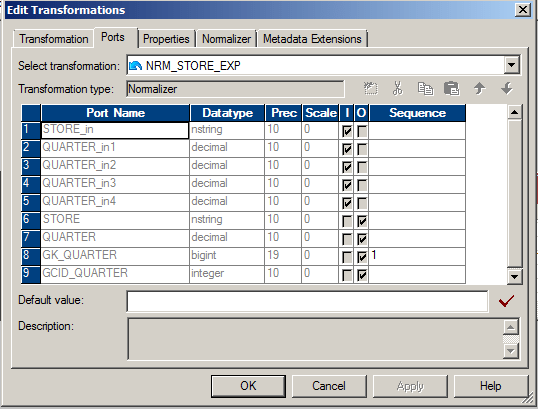Click the Cancel button

pos(329,386)
